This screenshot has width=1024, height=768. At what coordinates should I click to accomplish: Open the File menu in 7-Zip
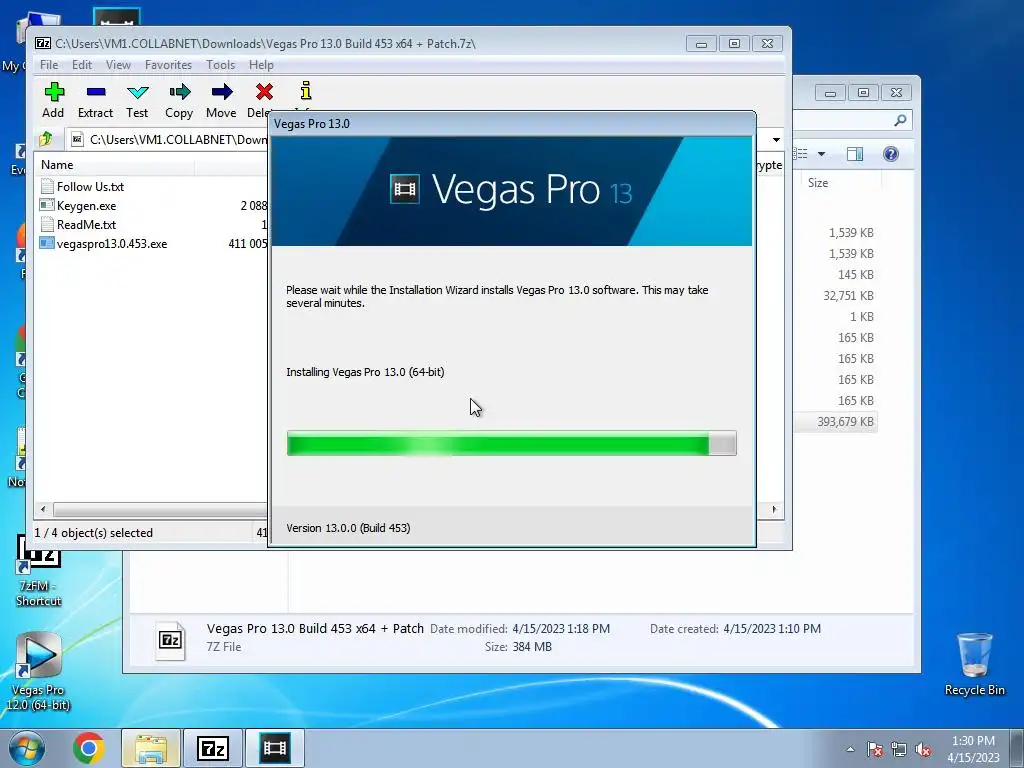(x=49, y=65)
